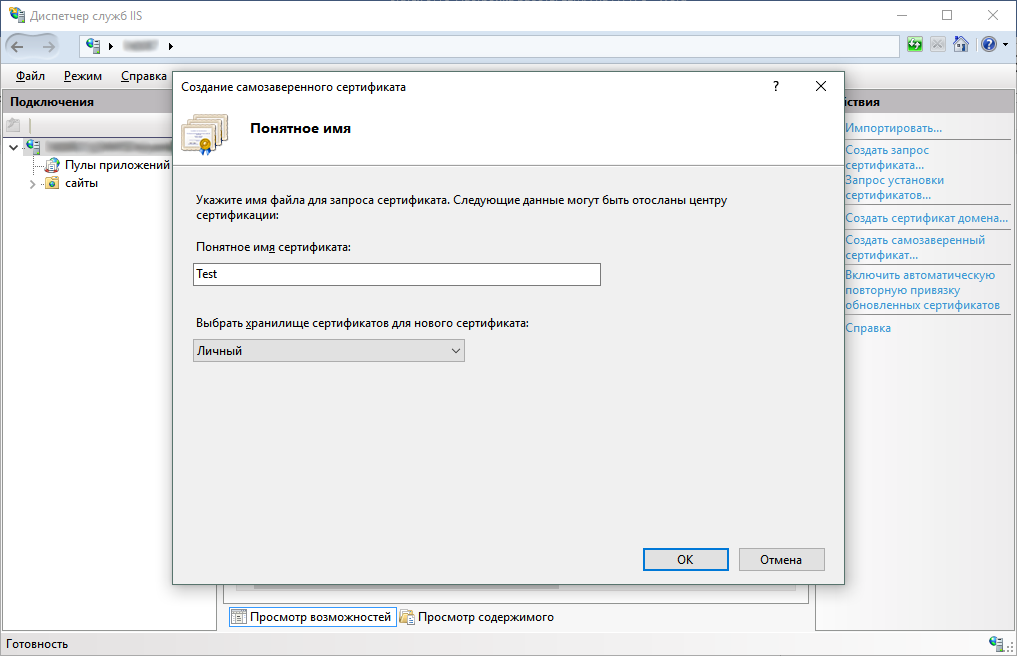The height and width of the screenshot is (656, 1017).
Task: Click the certificate friendly name field containing Test
Action: pos(396,274)
